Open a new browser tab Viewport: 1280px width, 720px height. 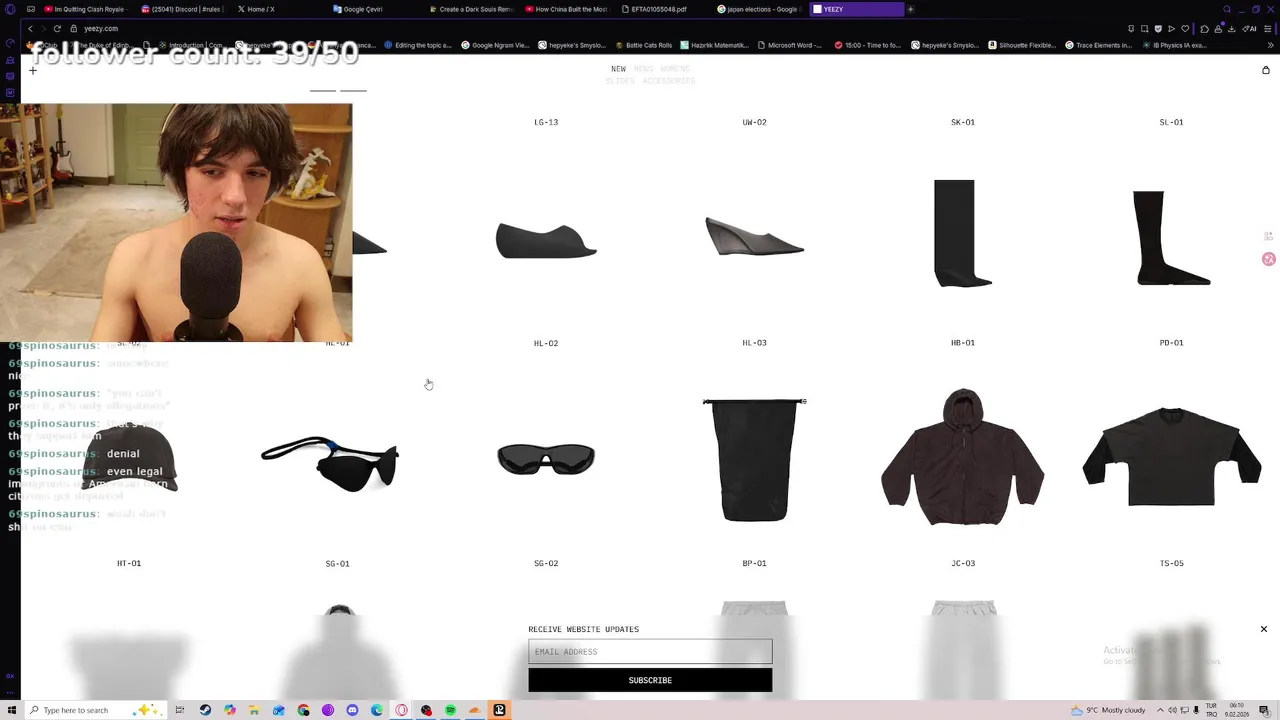tap(910, 9)
